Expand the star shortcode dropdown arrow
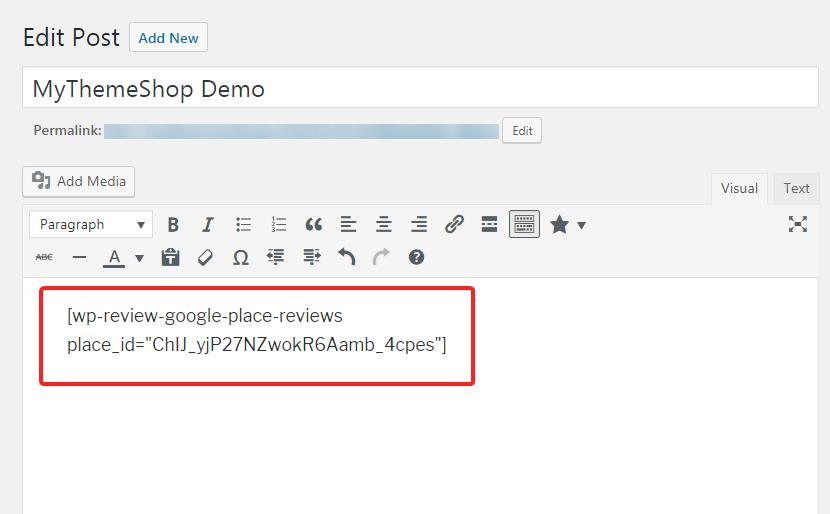830x514 pixels. click(581, 226)
